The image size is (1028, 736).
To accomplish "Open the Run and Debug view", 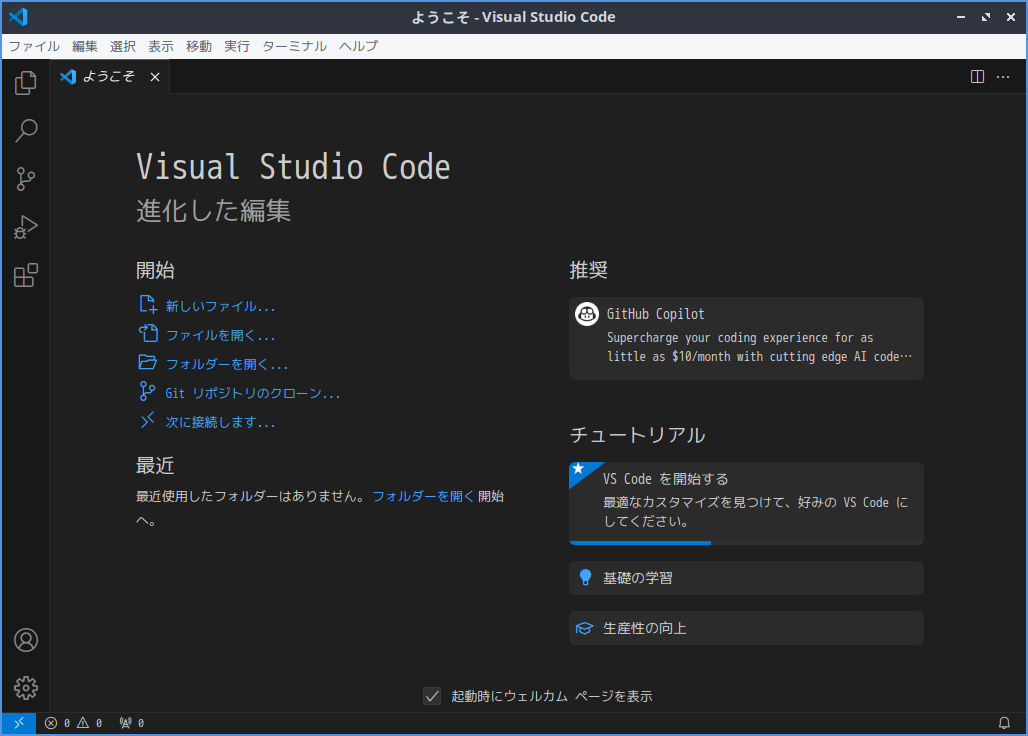I will [26, 227].
